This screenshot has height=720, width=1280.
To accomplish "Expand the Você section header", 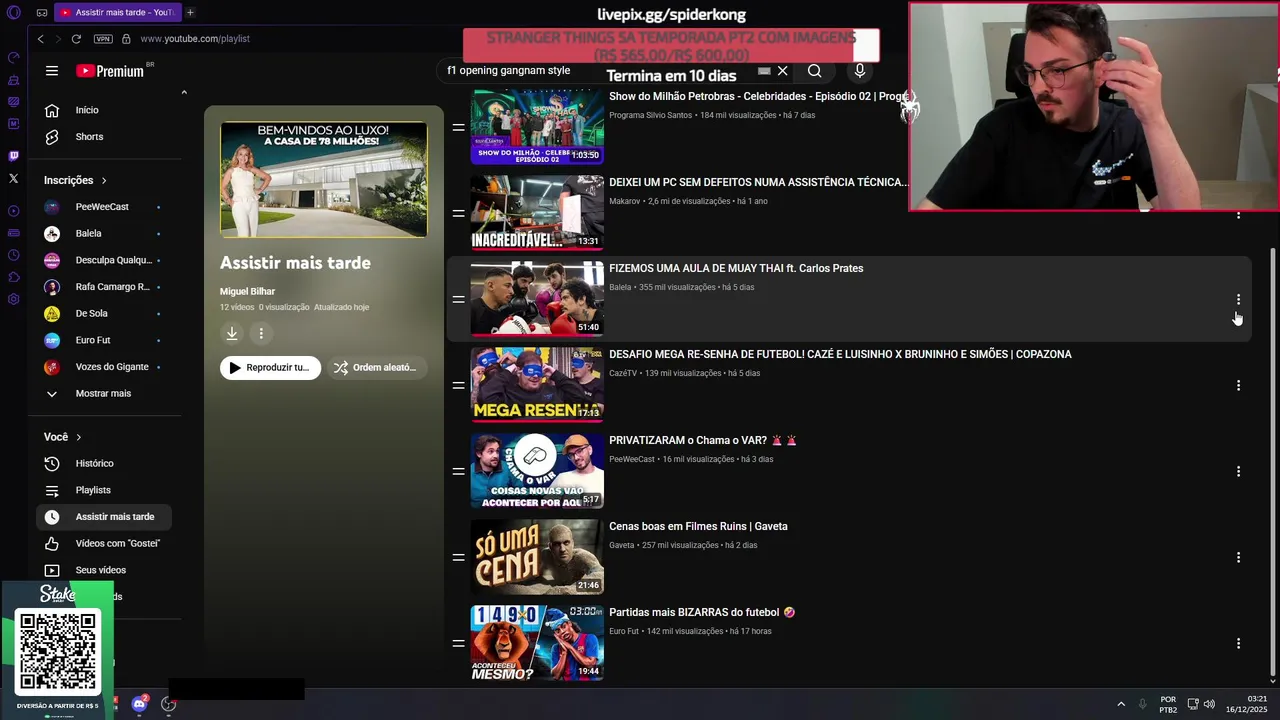I will point(63,437).
